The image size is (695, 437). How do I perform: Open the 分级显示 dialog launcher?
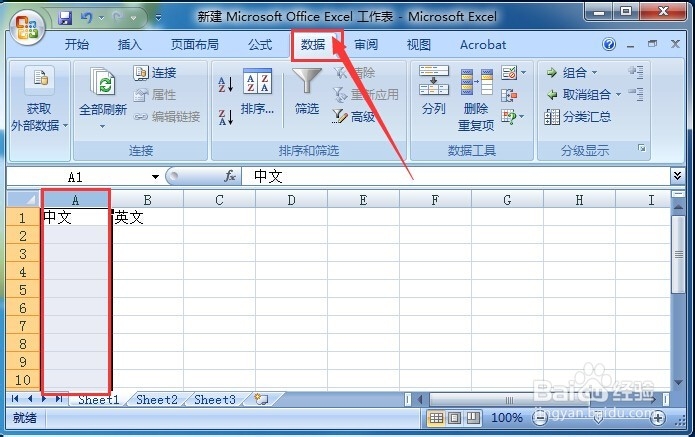point(641,148)
